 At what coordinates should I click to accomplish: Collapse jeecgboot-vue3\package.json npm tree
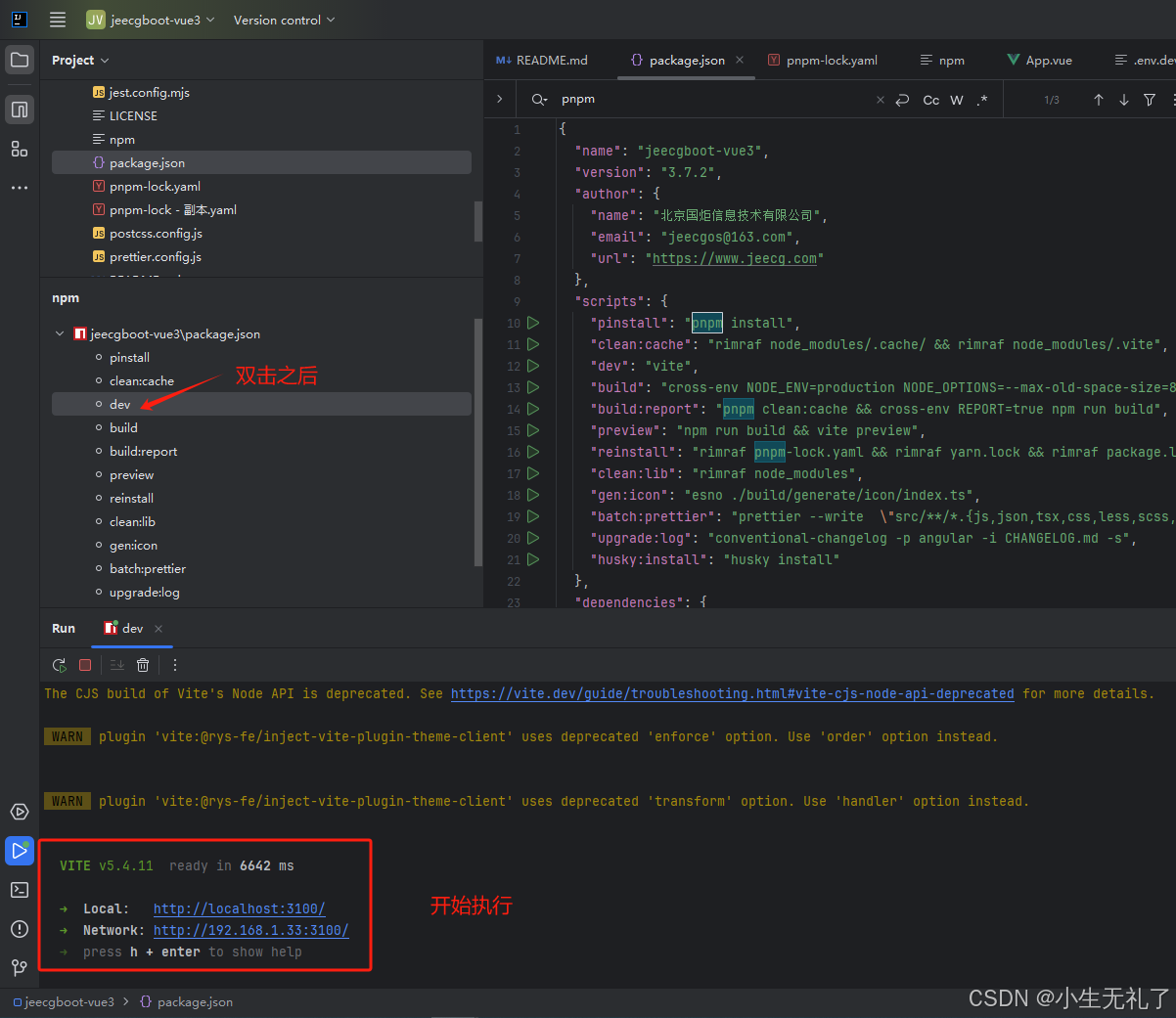point(60,334)
